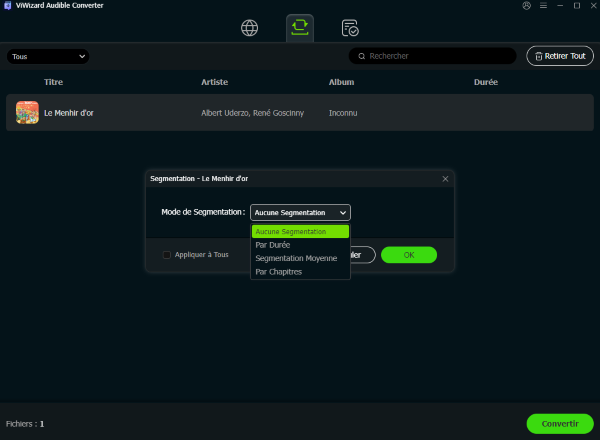Click the partially hidden Annuler button
Image resolution: width=600 pixels, height=440 pixels.
(363, 255)
